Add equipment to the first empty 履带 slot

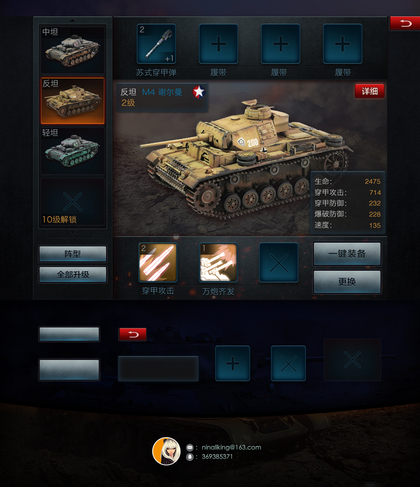tap(218, 44)
